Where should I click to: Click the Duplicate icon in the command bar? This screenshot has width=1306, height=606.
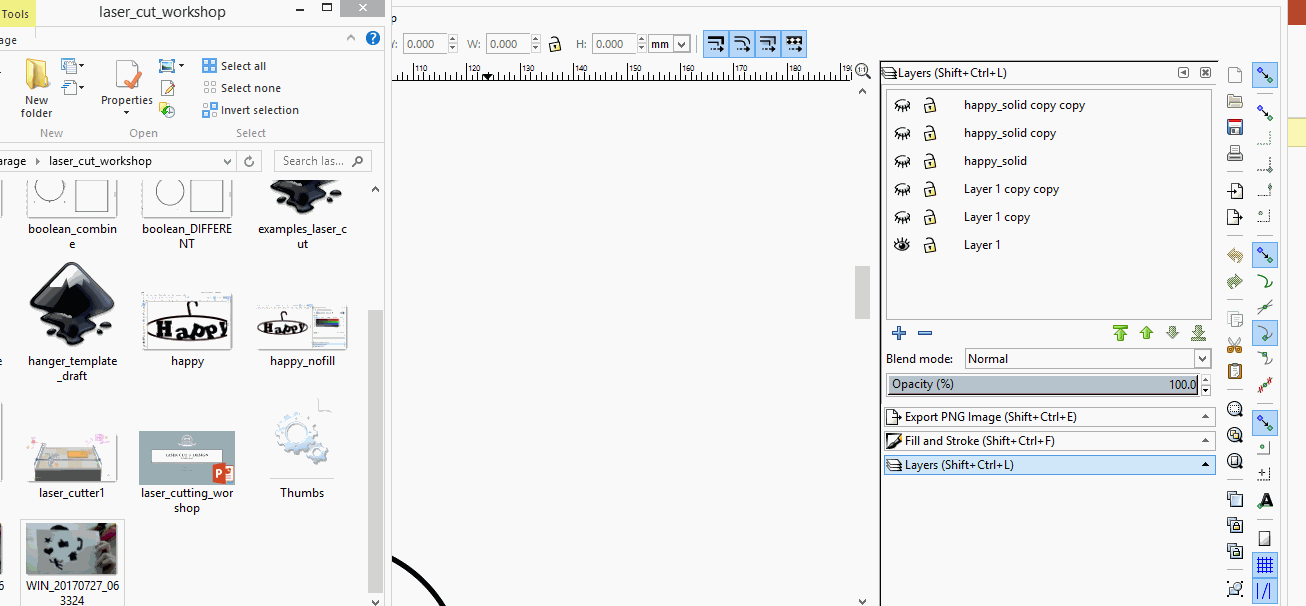[1234, 499]
